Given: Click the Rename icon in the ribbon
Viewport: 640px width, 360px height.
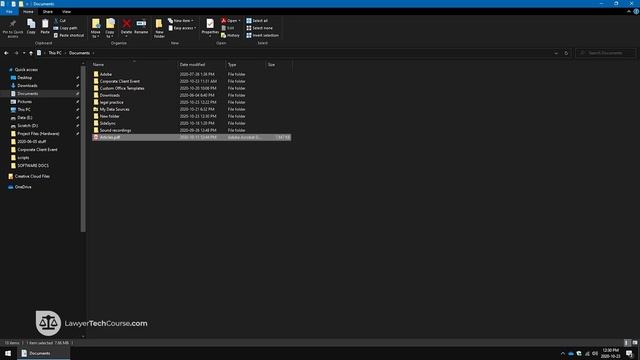Looking at the screenshot, I should click(x=141, y=24).
